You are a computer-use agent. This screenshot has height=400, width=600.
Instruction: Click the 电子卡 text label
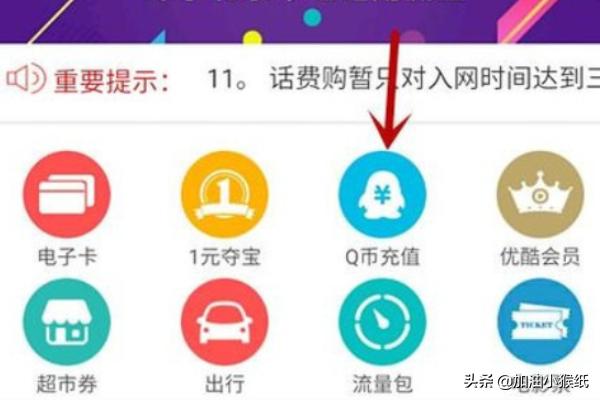click(x=67, y=256)
